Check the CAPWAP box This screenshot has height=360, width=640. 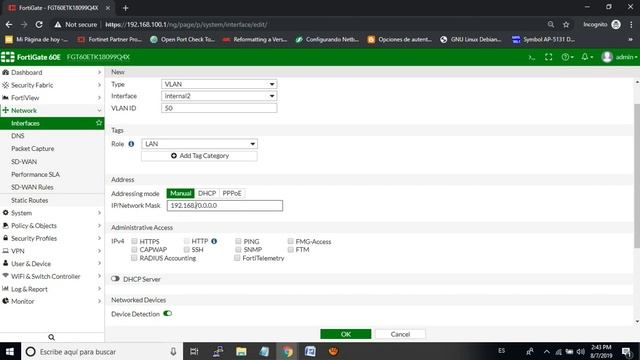pos(134,249)
